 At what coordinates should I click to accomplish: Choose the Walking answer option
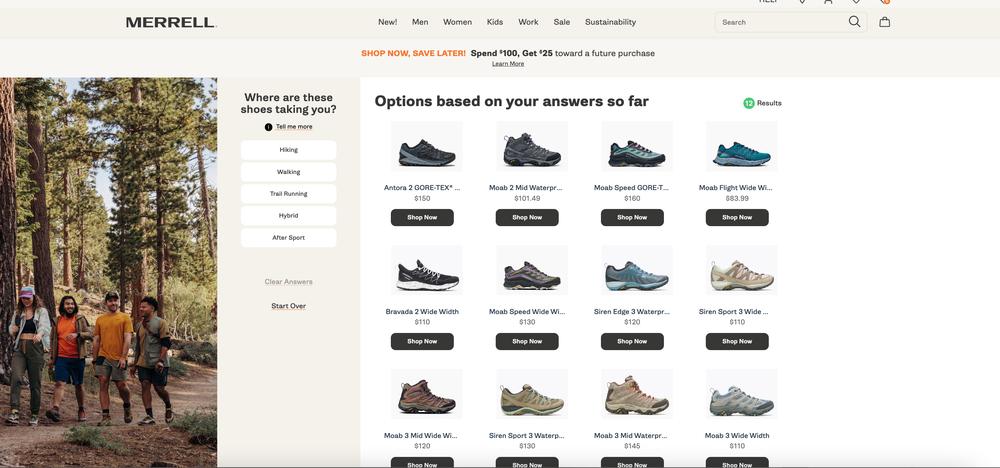pyautogui.click(x=288, y=172)
